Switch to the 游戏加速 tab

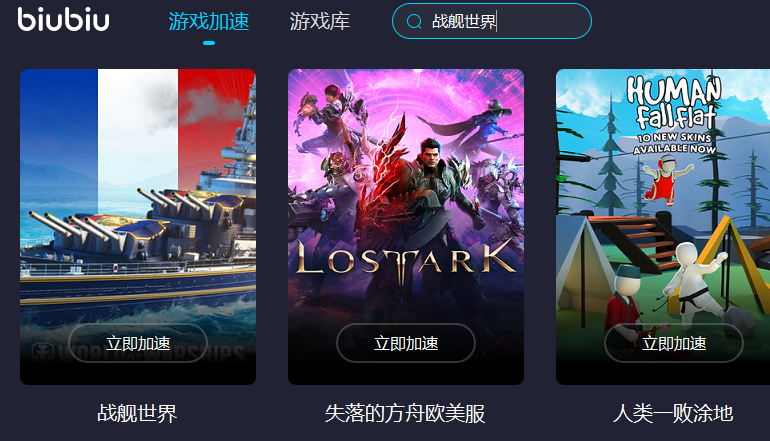point(209,22)
